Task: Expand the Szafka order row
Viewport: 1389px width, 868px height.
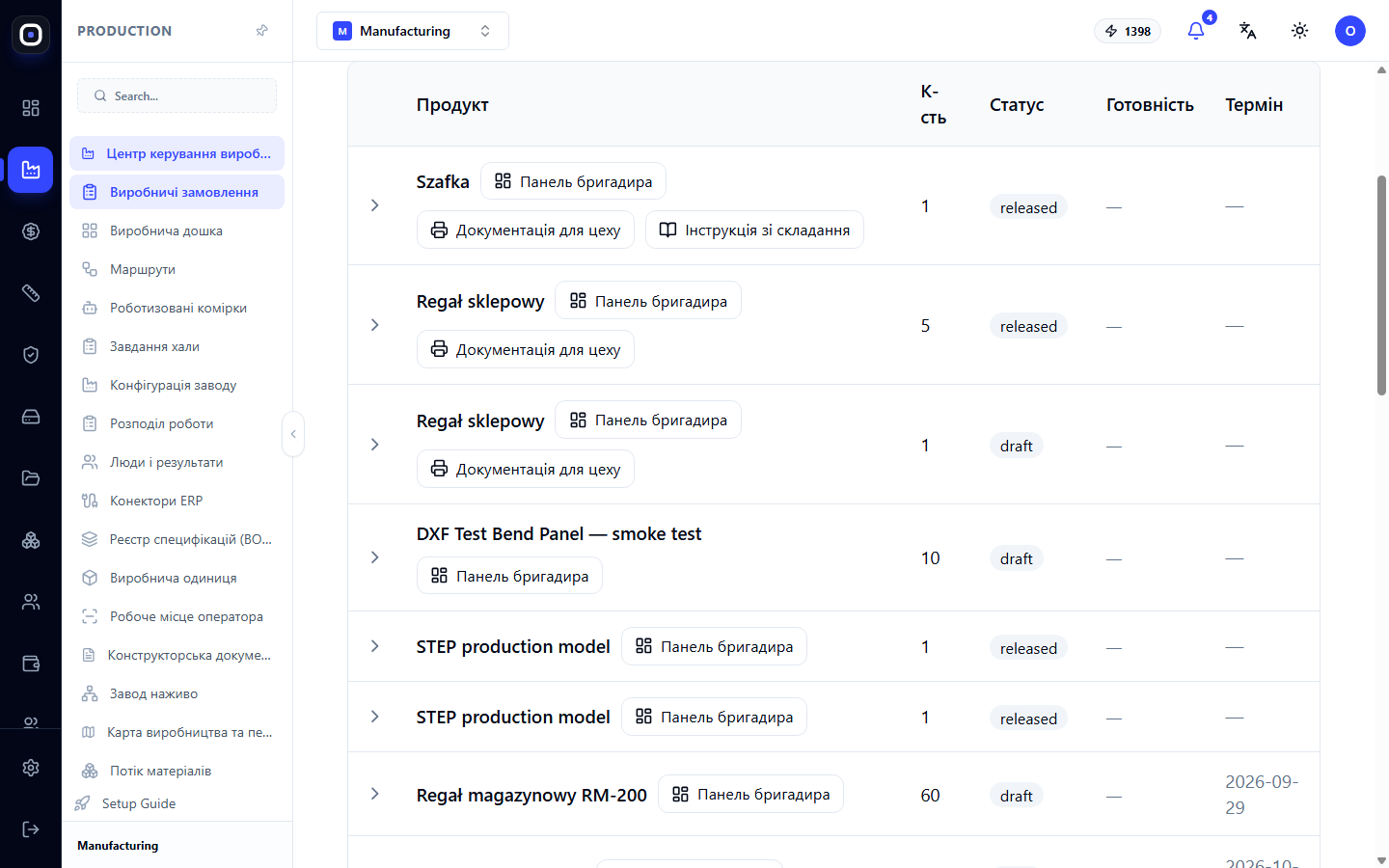Action: (375, 205)
